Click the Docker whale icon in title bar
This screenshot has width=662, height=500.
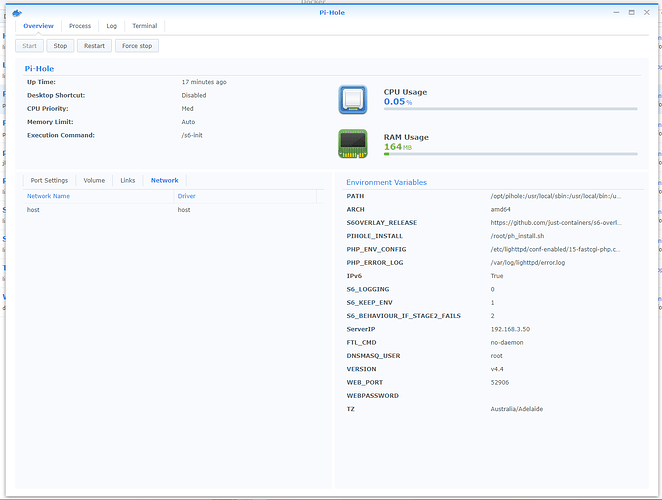coord(17,12)
